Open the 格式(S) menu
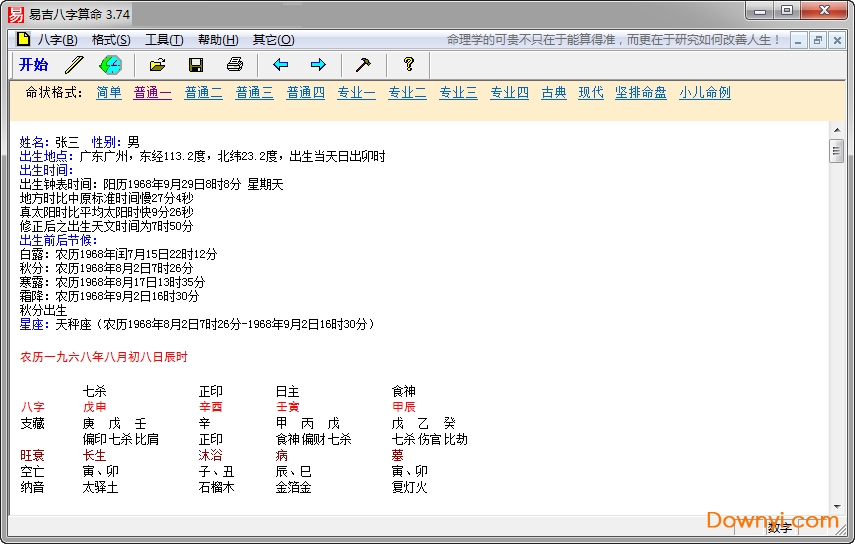This screenshot has width=855, height=544. [111, 40]
